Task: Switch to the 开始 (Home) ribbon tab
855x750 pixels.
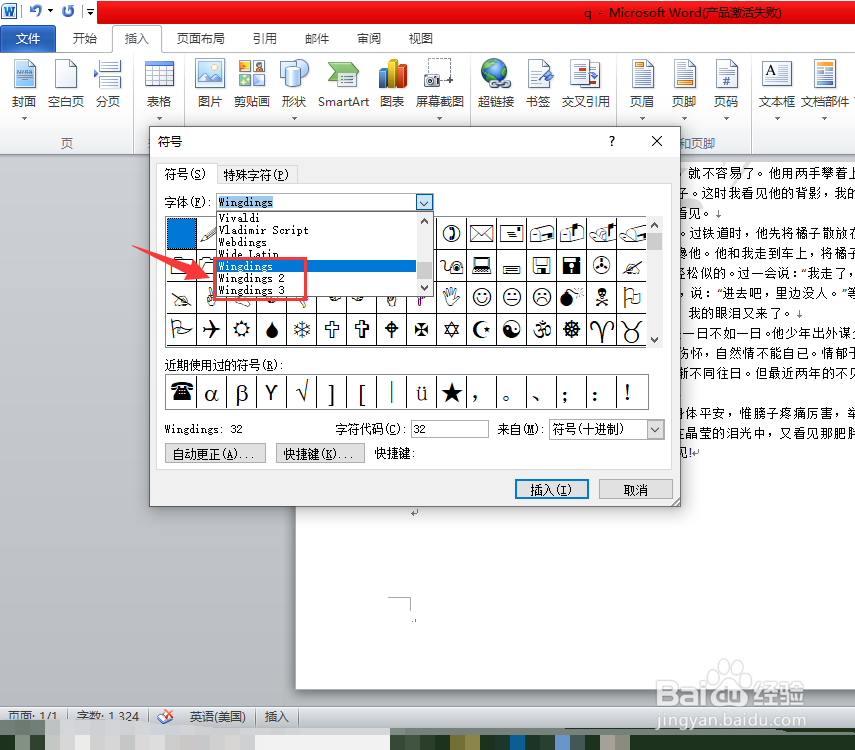Action: (x=85, y=39)
